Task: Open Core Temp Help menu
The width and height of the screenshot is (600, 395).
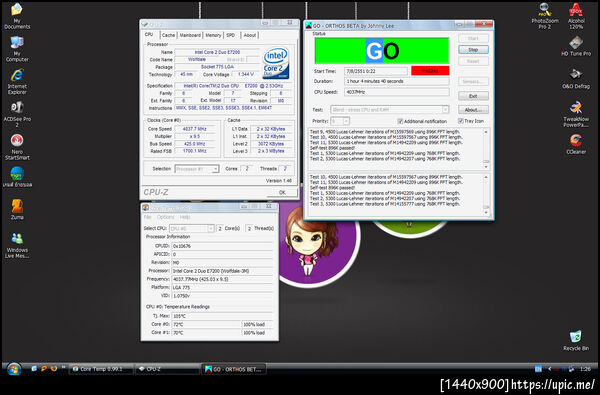Action: click(185, 217)
